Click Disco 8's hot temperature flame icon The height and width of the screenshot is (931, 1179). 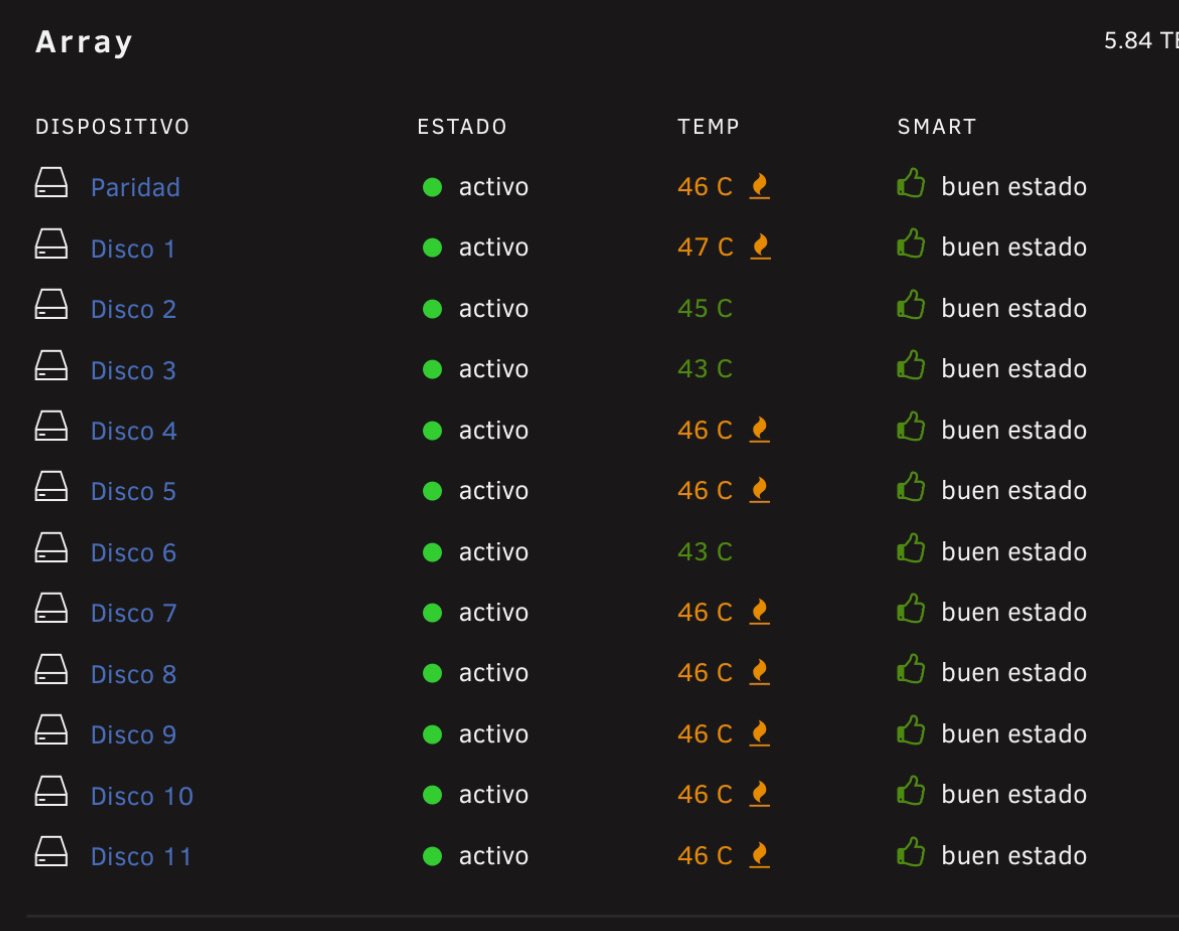(x=760, y=672)
